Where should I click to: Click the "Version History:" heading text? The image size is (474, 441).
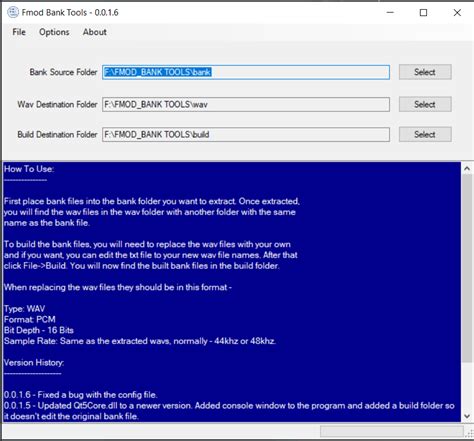[34, 363]
